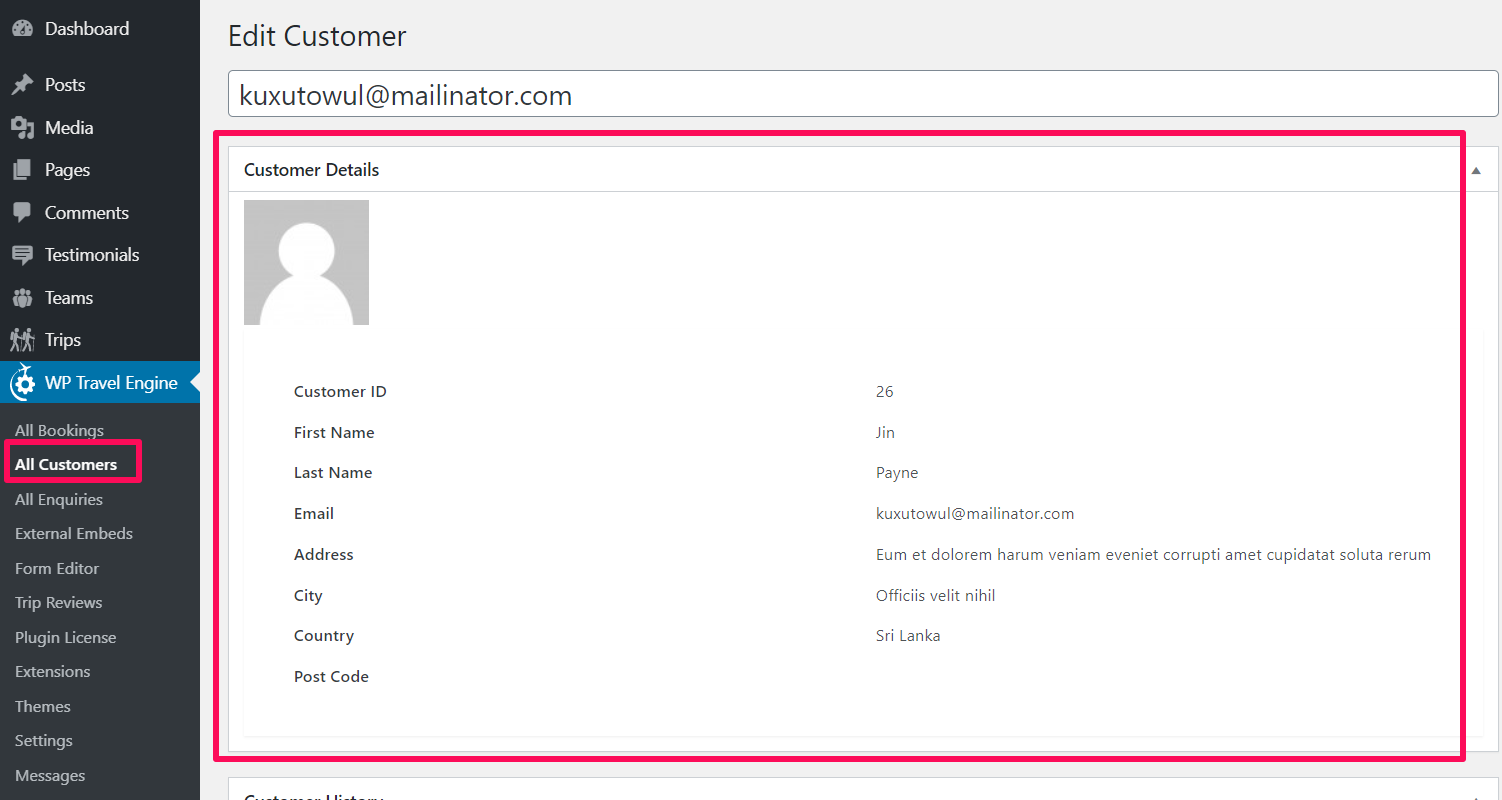
Task: Click the Post Code label
Action: point(331,677)
